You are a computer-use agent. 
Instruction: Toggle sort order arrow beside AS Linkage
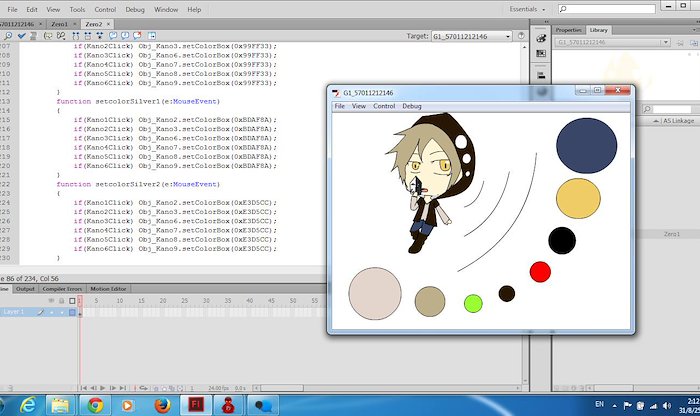click(x=656, y=121)
